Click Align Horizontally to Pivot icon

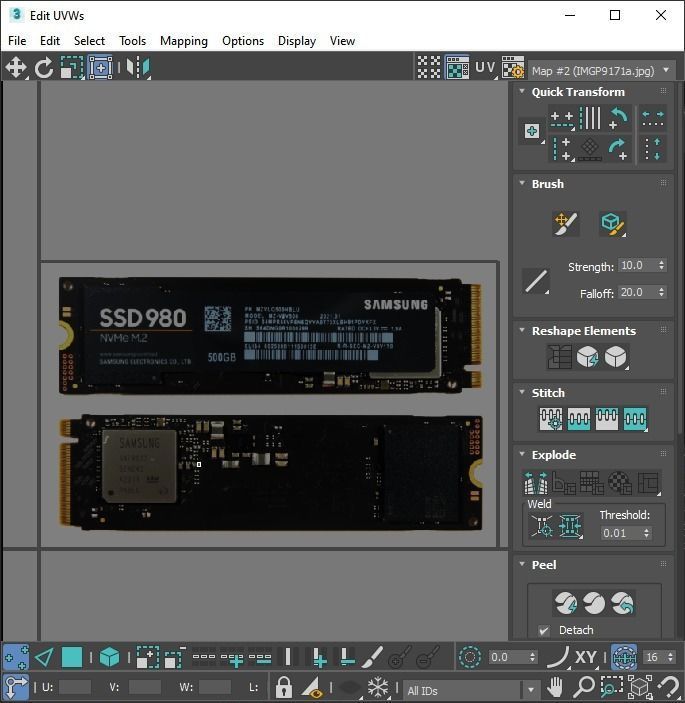click(563, 118)
